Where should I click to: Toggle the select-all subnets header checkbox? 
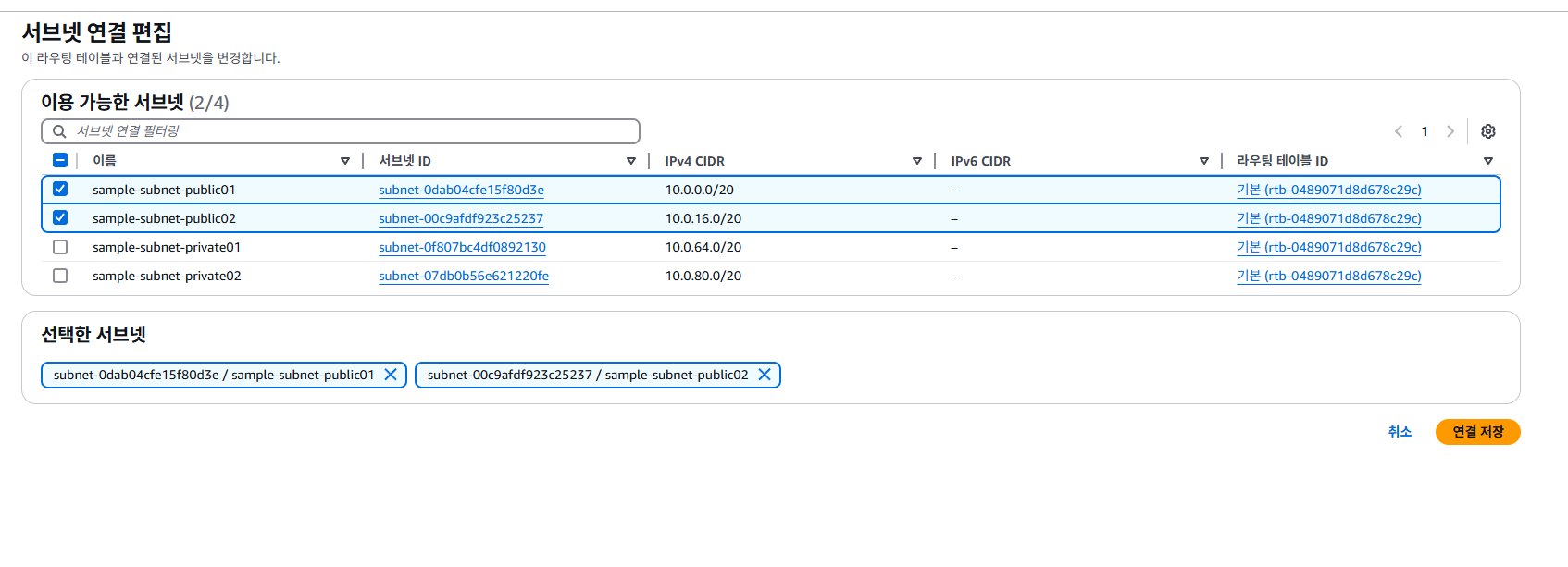point(60,160)
